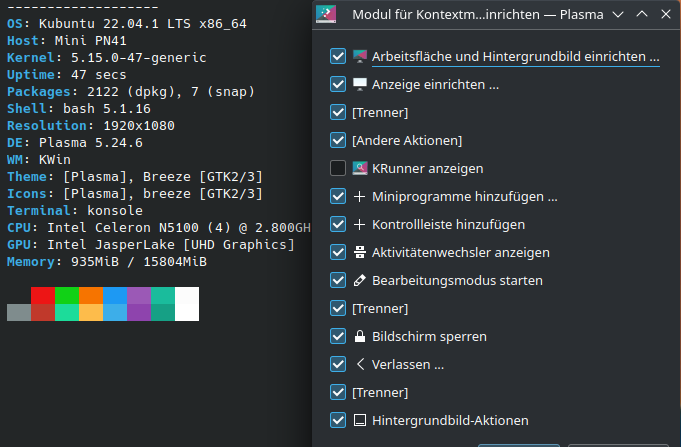Maximize the Plasma dialog with the up chevron
The image size is (681, 447).
pos(642,14)
